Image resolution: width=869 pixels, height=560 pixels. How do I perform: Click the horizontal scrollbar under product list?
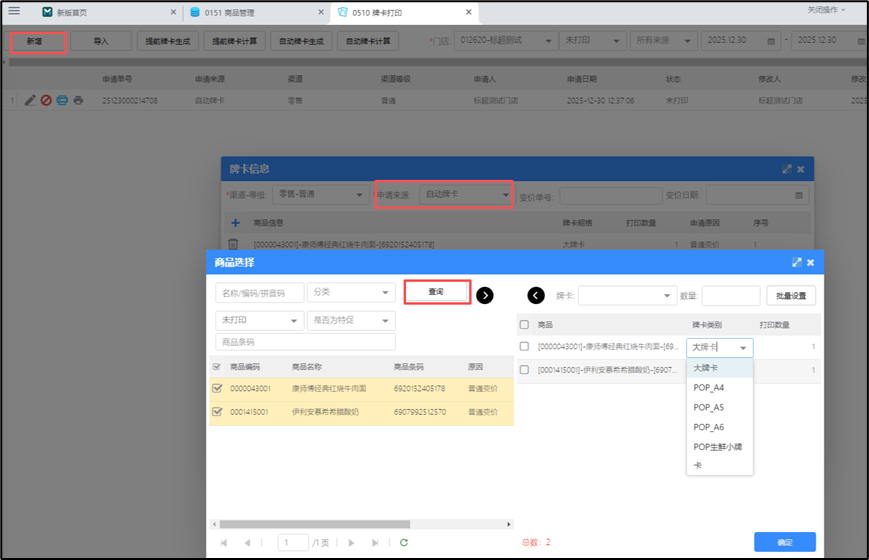[x=314, y=524]
